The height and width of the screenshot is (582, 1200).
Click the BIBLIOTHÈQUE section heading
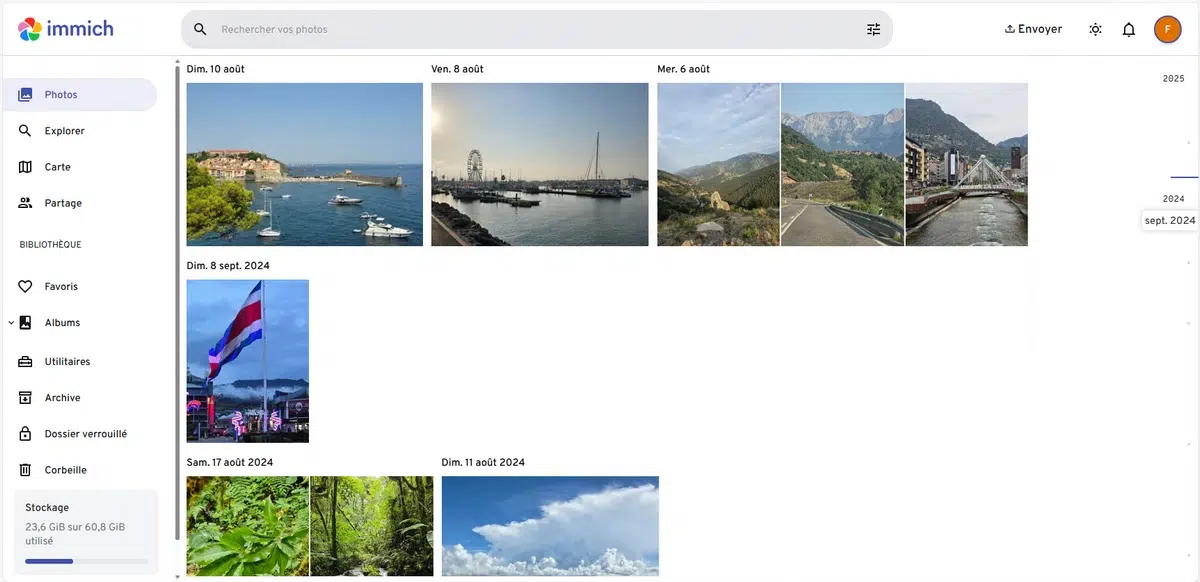point(50,245)
